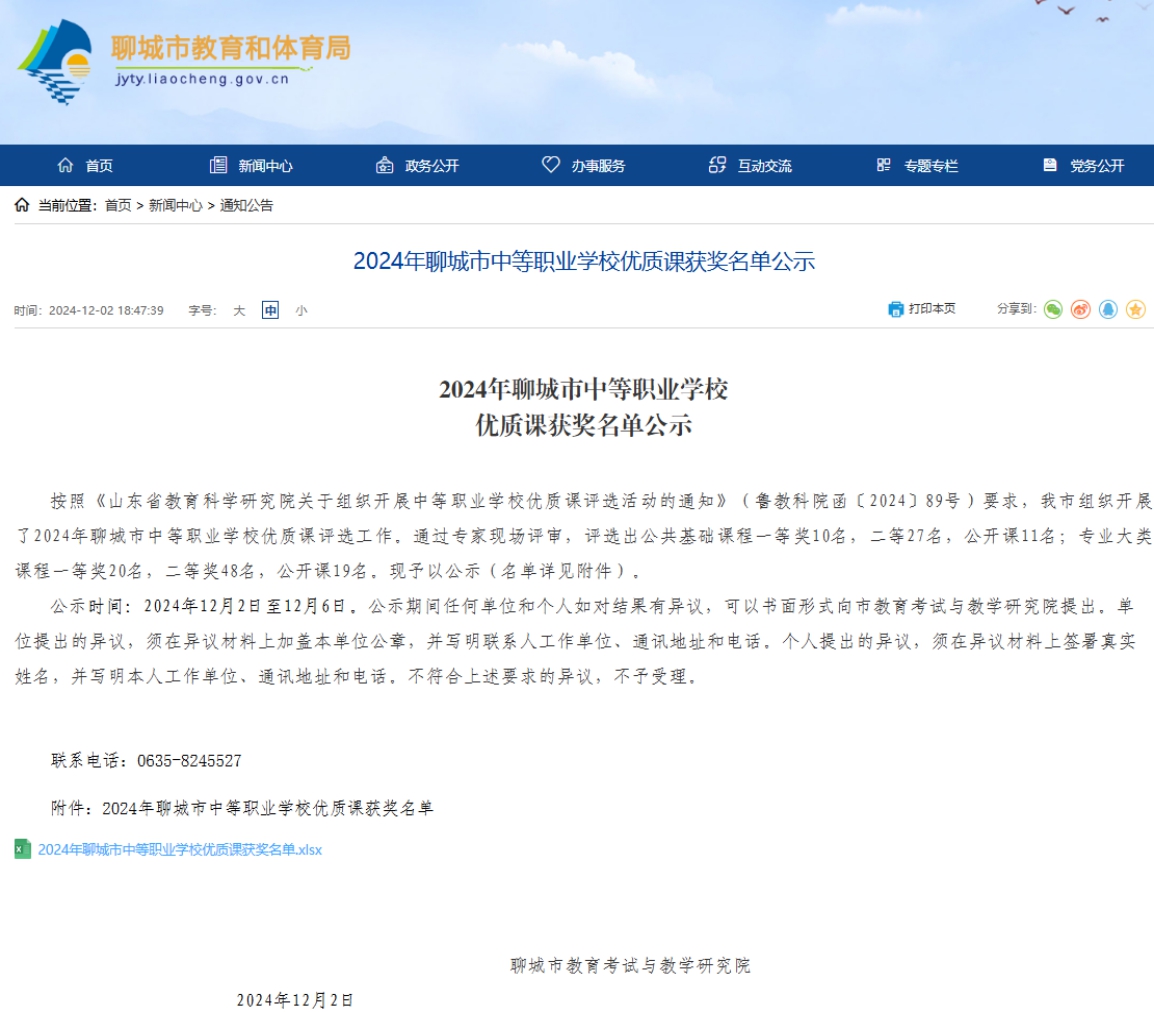Click the printer icon beside 打印本页
The image size is (1154, 1012).
896,309
